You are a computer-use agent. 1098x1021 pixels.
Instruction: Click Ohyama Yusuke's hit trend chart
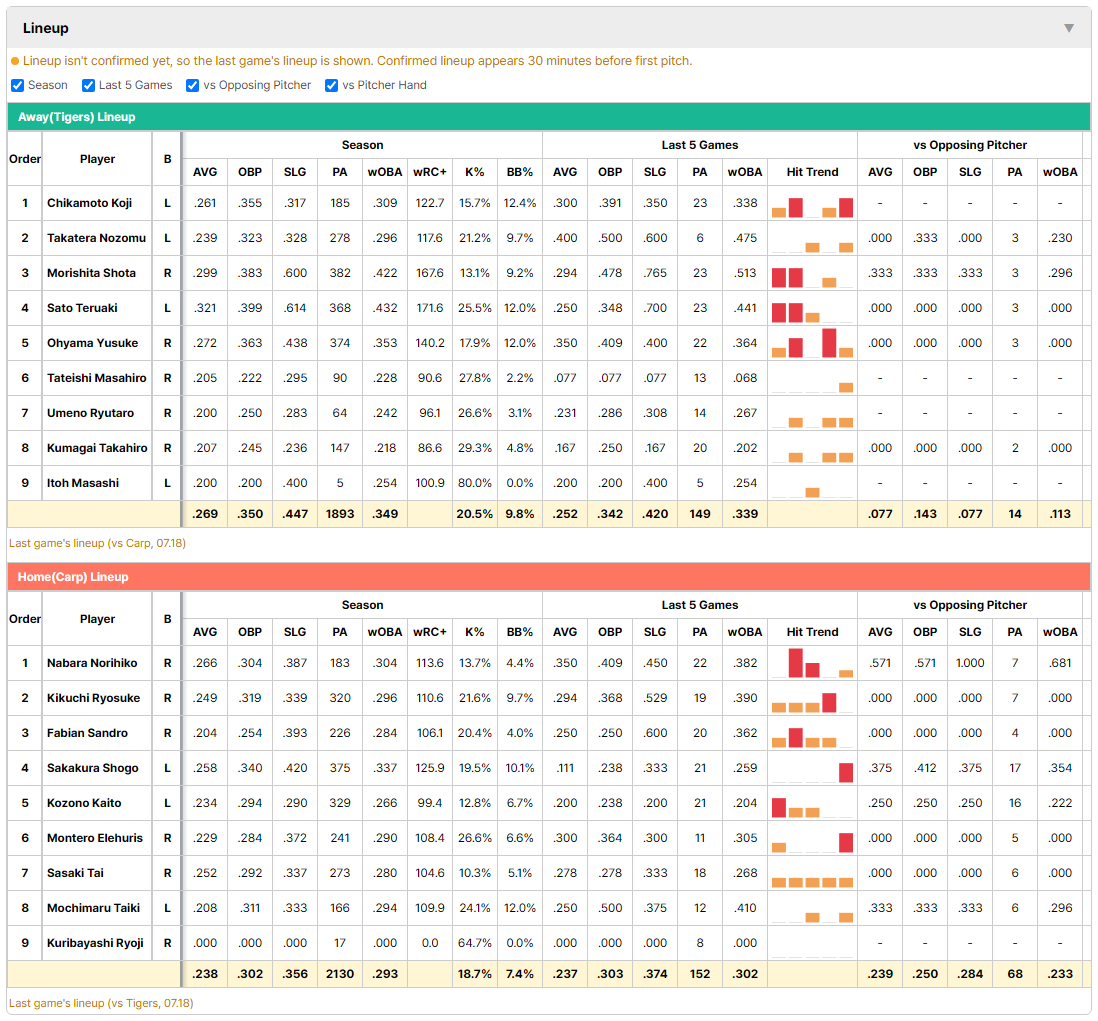(812, 343)
